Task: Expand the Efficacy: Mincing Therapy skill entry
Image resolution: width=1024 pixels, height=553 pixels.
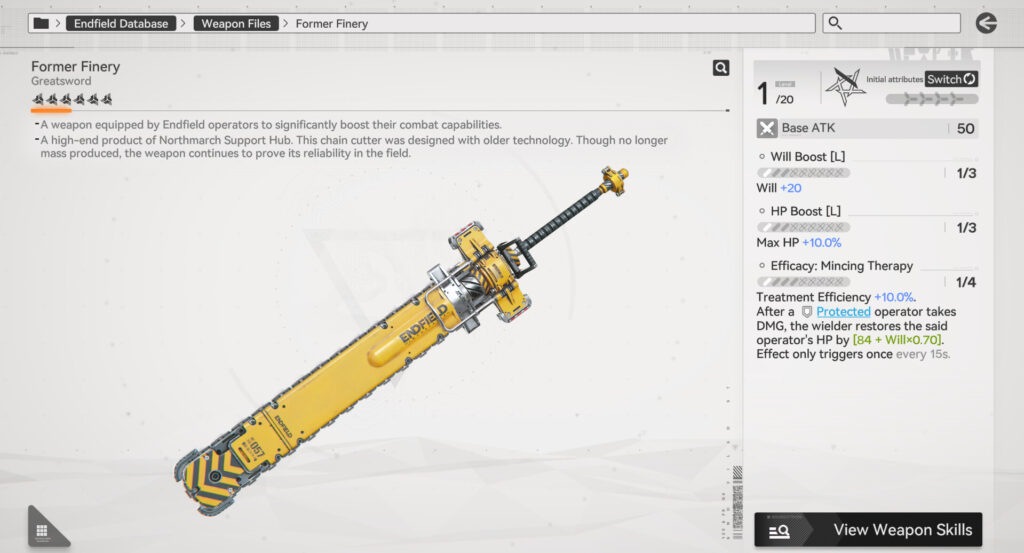Action: tap(841, 266)
